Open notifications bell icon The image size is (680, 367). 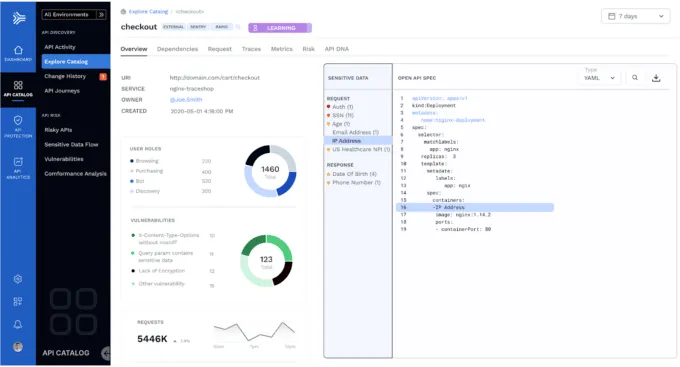point(18,324)
